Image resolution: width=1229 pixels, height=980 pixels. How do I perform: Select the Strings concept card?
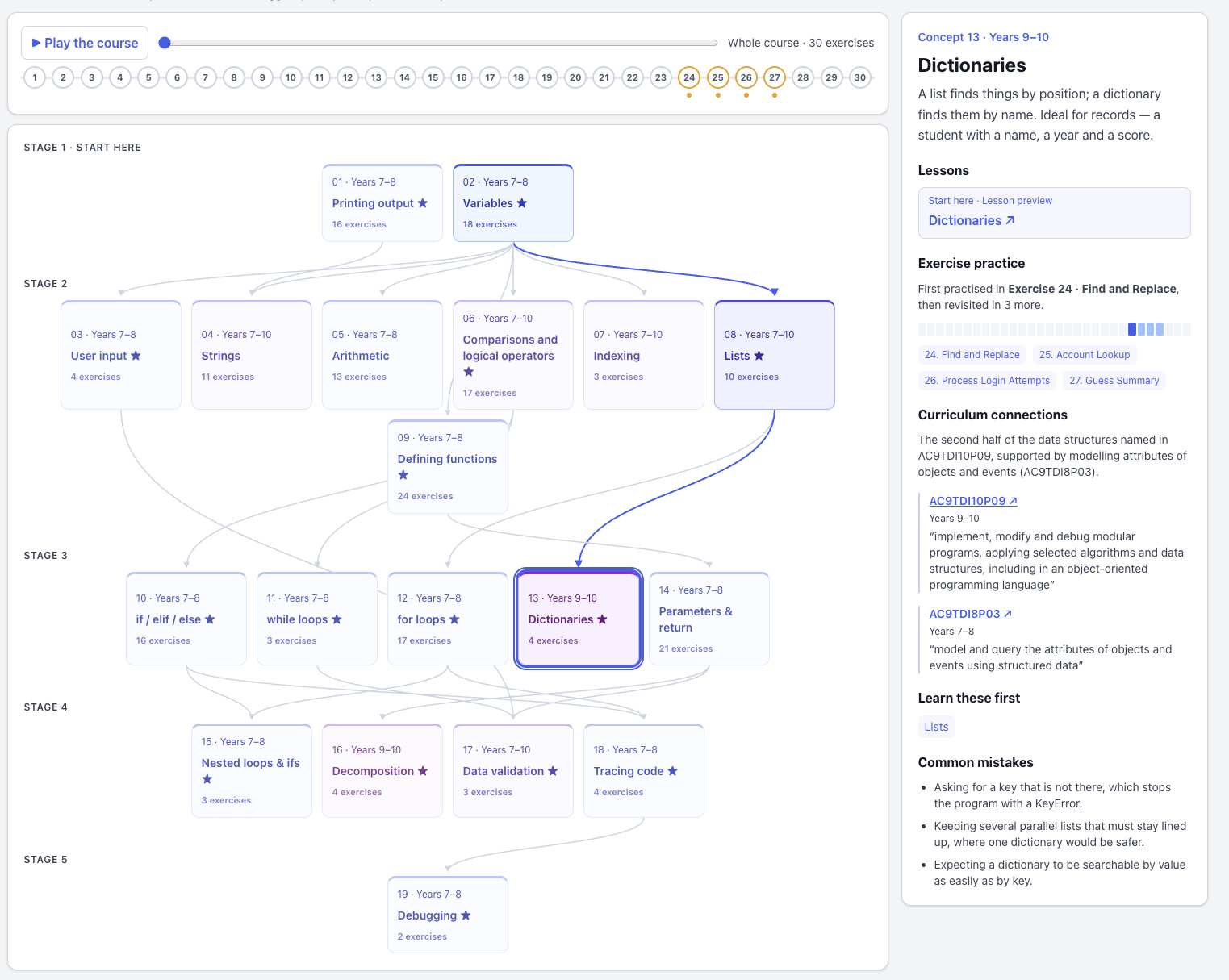(x=252, y=355)
